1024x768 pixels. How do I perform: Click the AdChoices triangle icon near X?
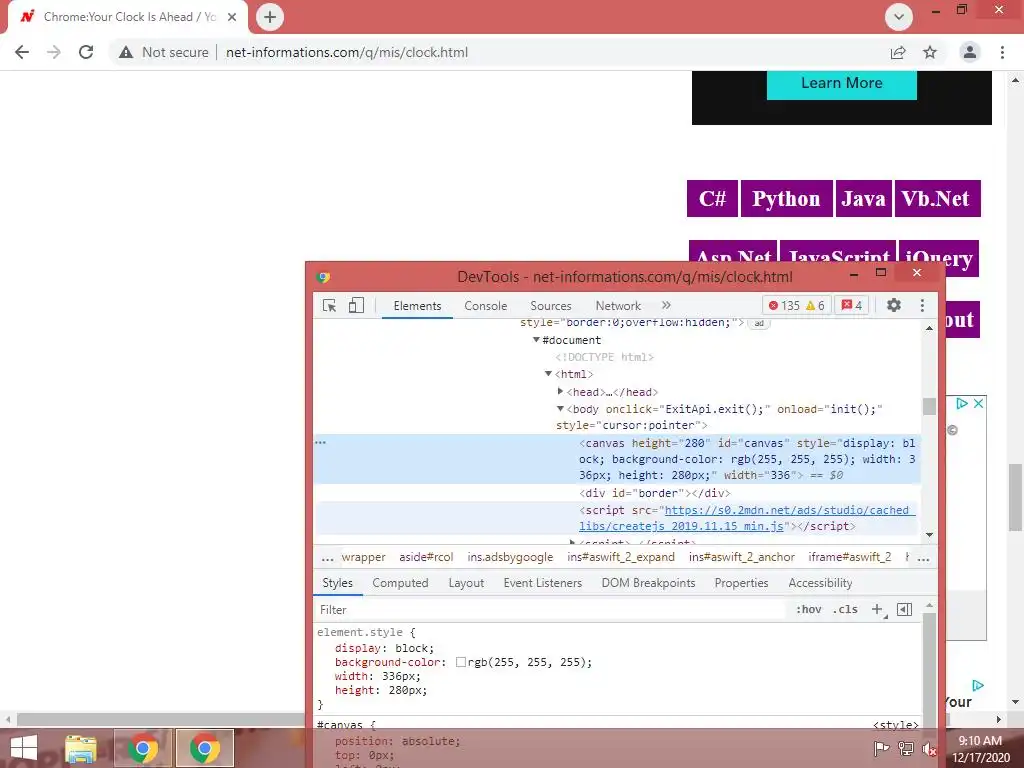(x=961, y=404)
